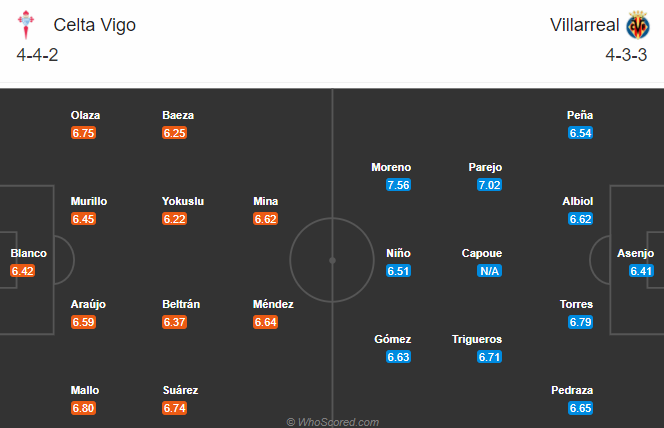Click Mallo's 6.80 rating badge
Image resolution: width=664 pixels, height=428 pixels.
pos(84,407)
